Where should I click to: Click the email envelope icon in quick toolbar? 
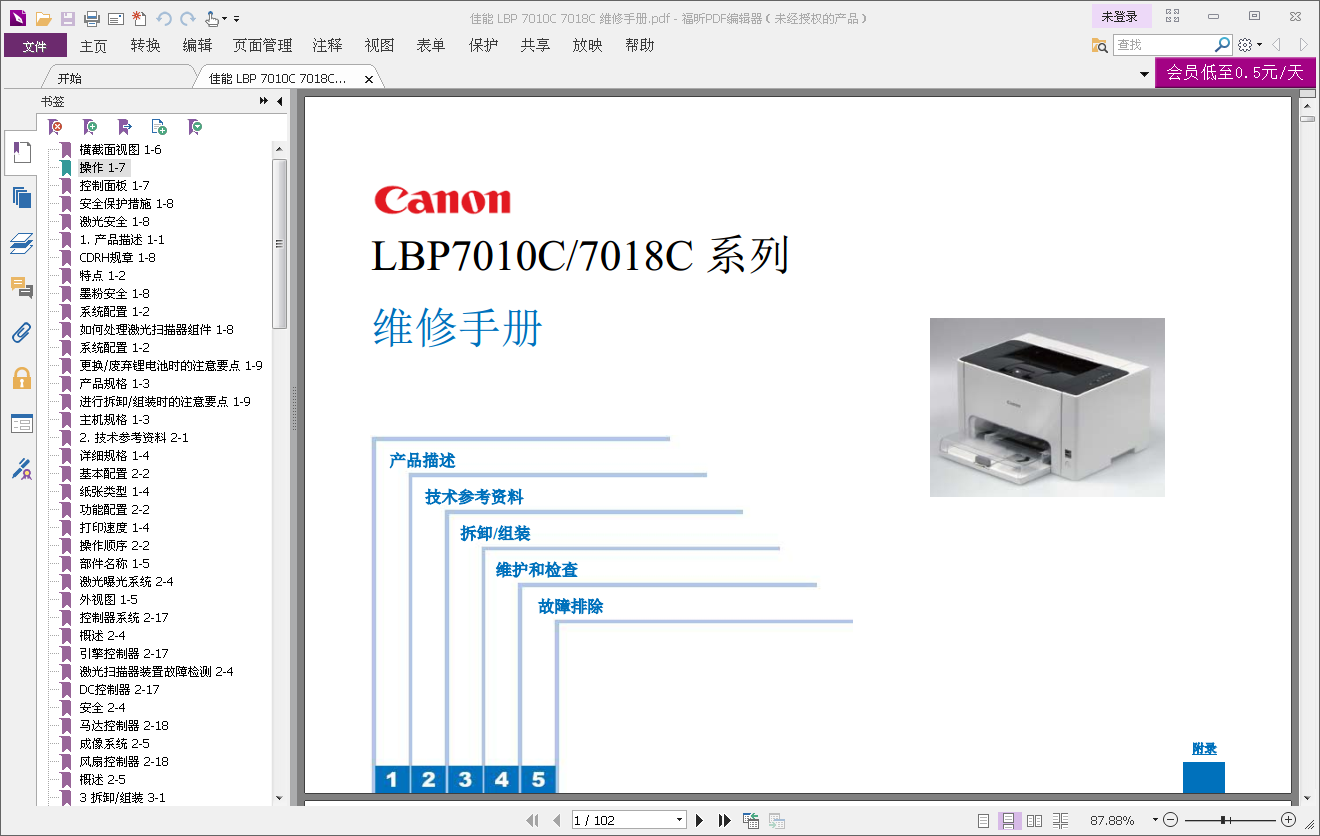(116, 18)
